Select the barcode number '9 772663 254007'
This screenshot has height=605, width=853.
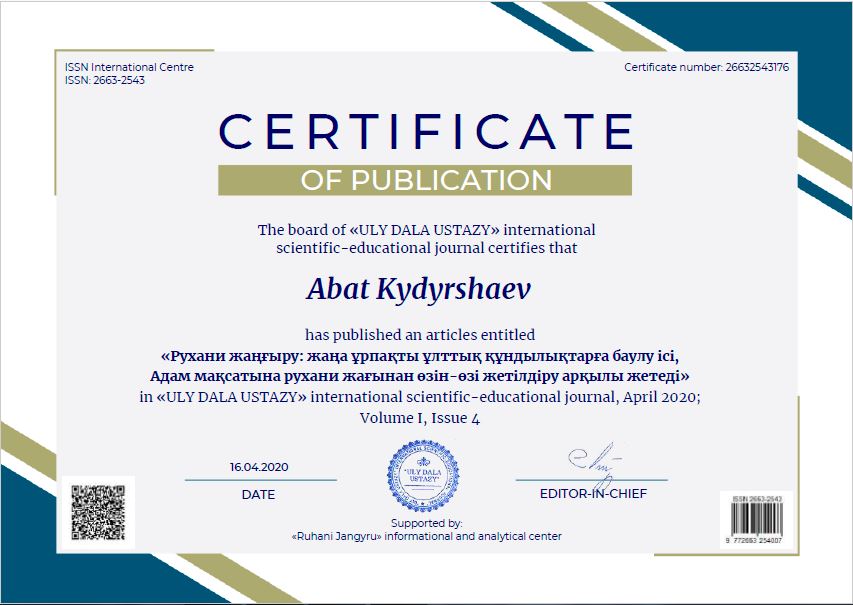(x=754, y=540)
